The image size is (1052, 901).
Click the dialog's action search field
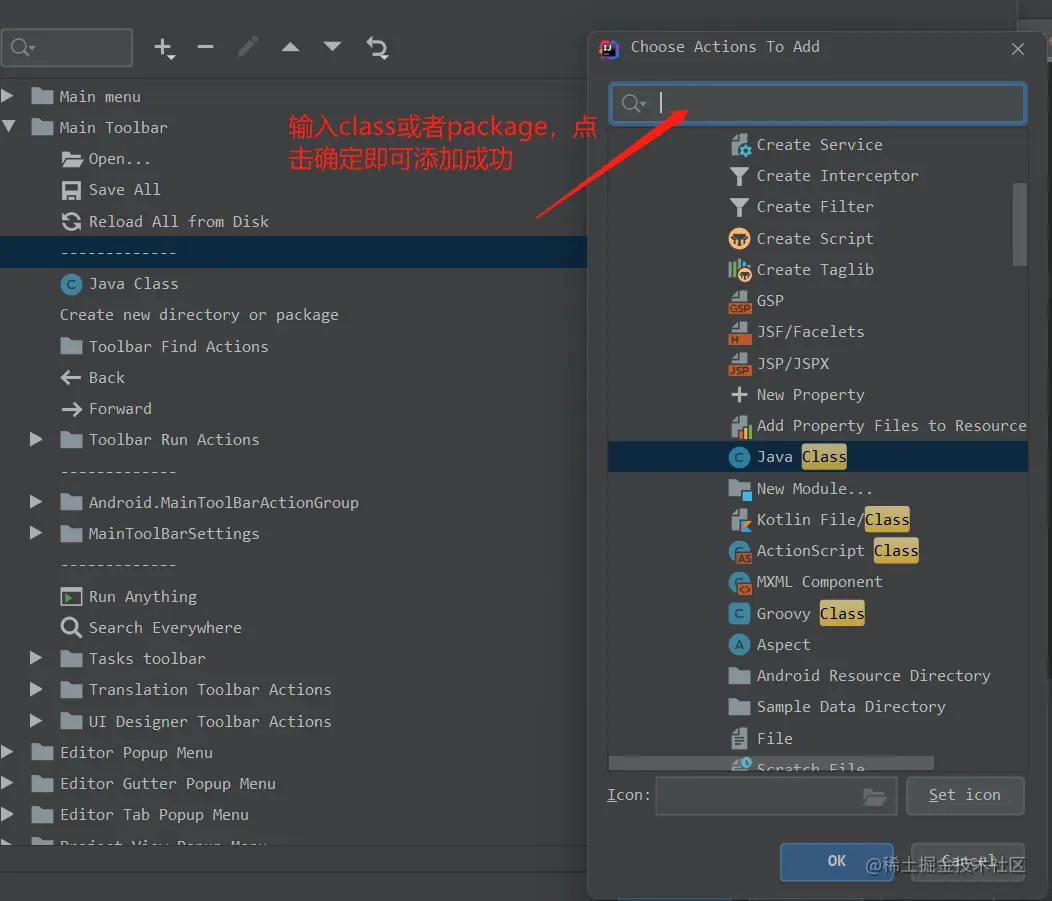[x=817, y=103]
